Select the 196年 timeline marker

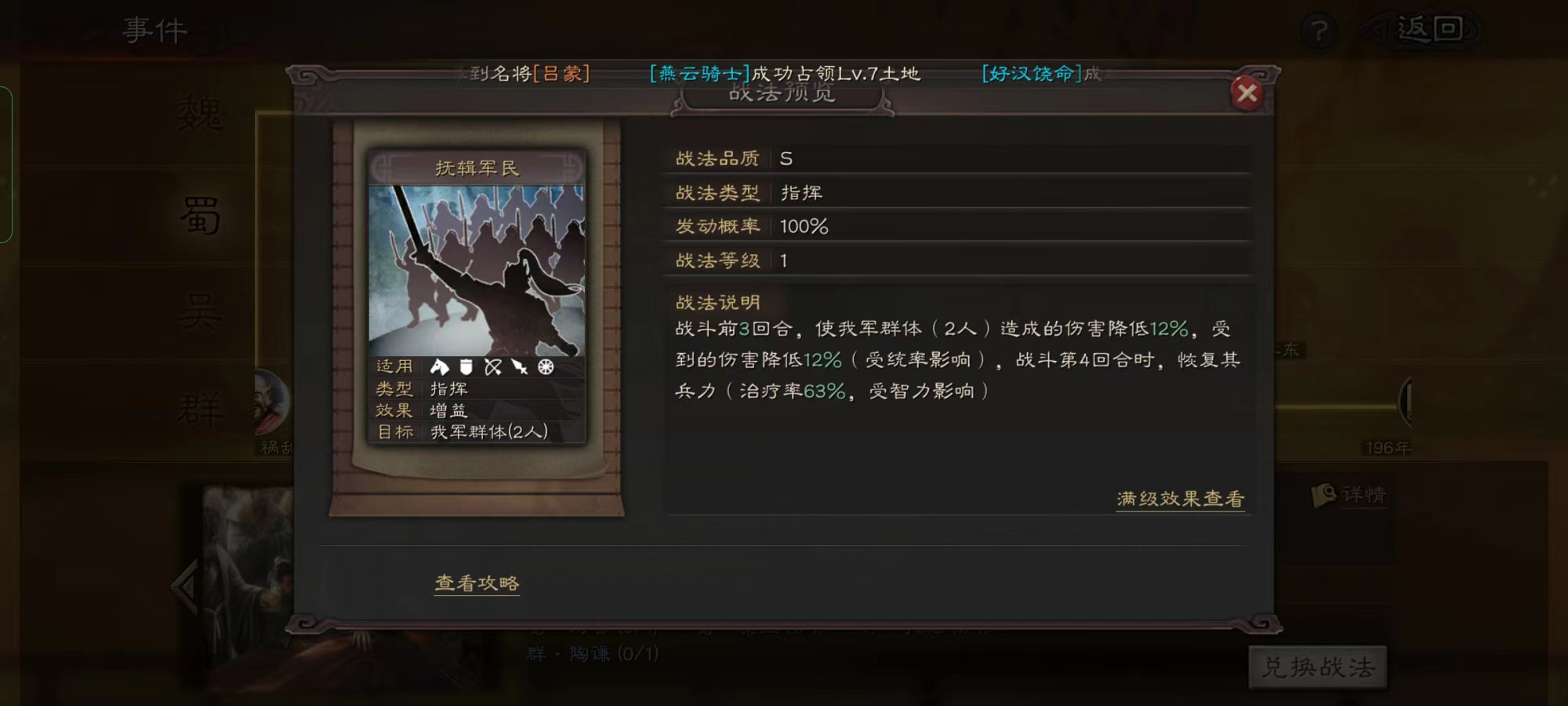coord(1388,448)
